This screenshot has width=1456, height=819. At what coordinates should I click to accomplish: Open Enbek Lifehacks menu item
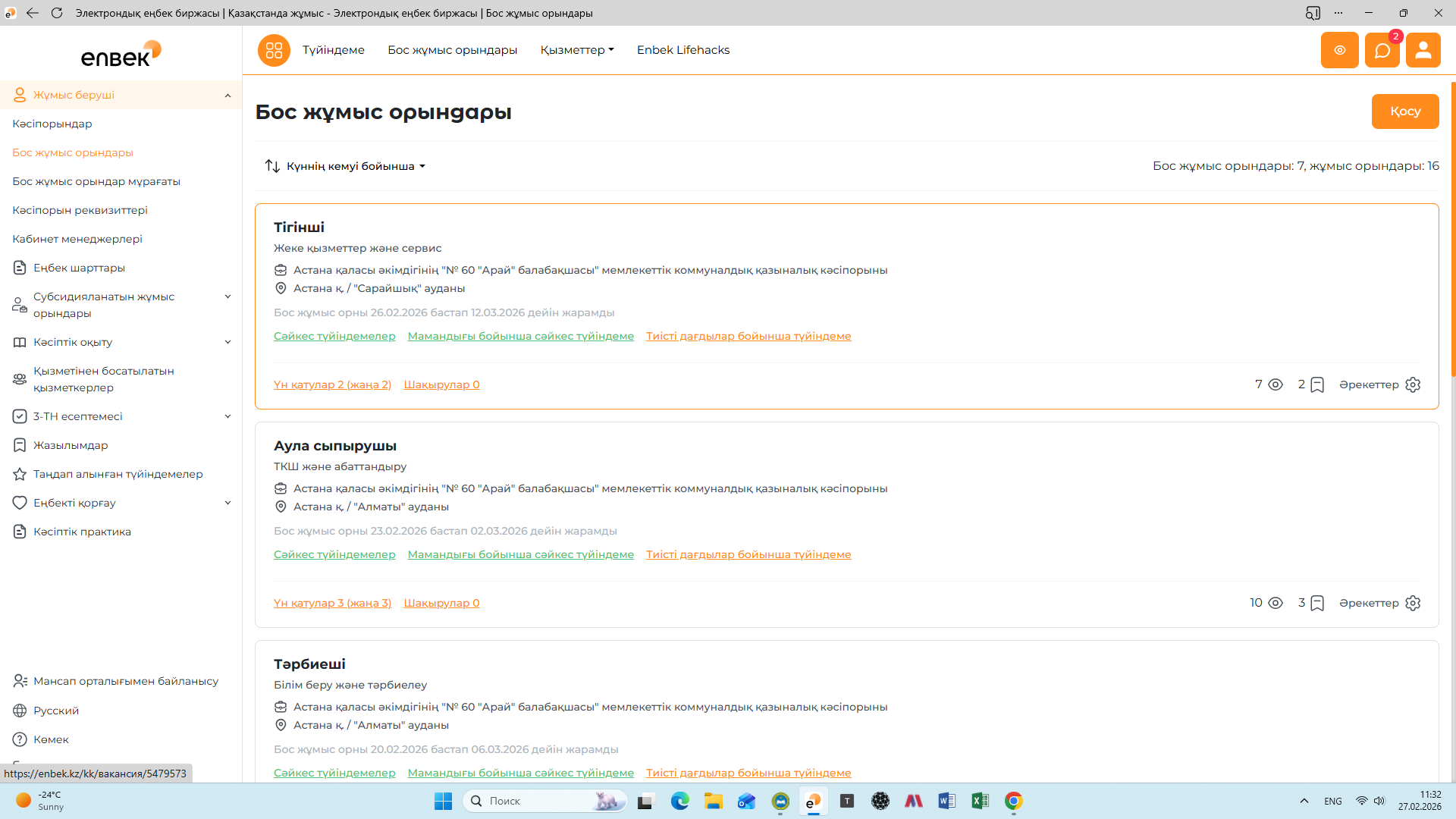click(x=682, y=50)
